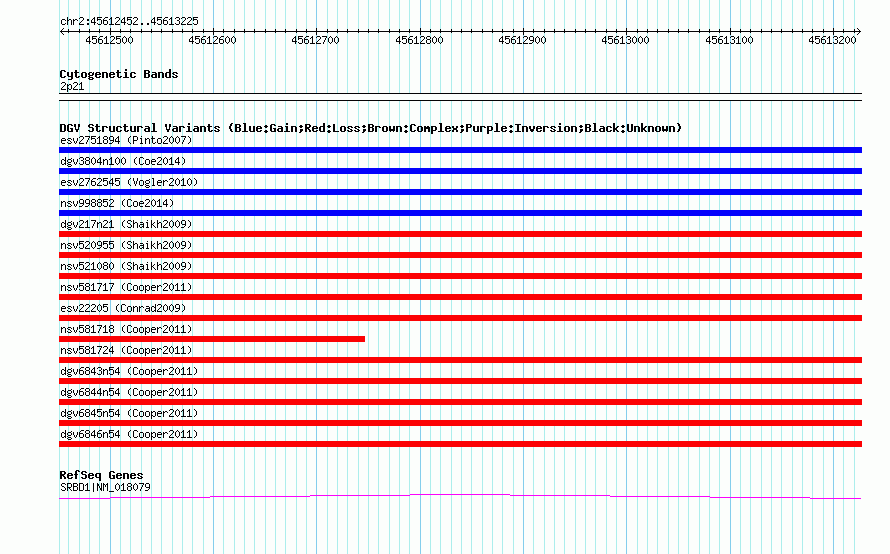Open esv22205 (Conrad2009) variant label
This screenshot has width=890, height=554.
[123, 308]
